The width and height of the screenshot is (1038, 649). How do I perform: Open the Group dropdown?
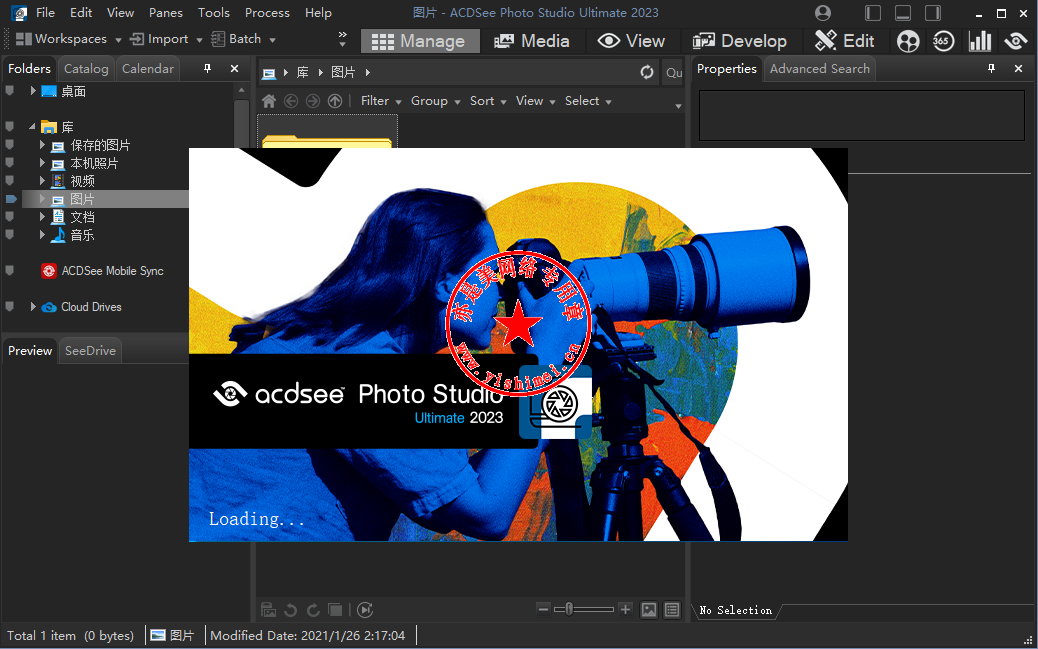point(435,101)
